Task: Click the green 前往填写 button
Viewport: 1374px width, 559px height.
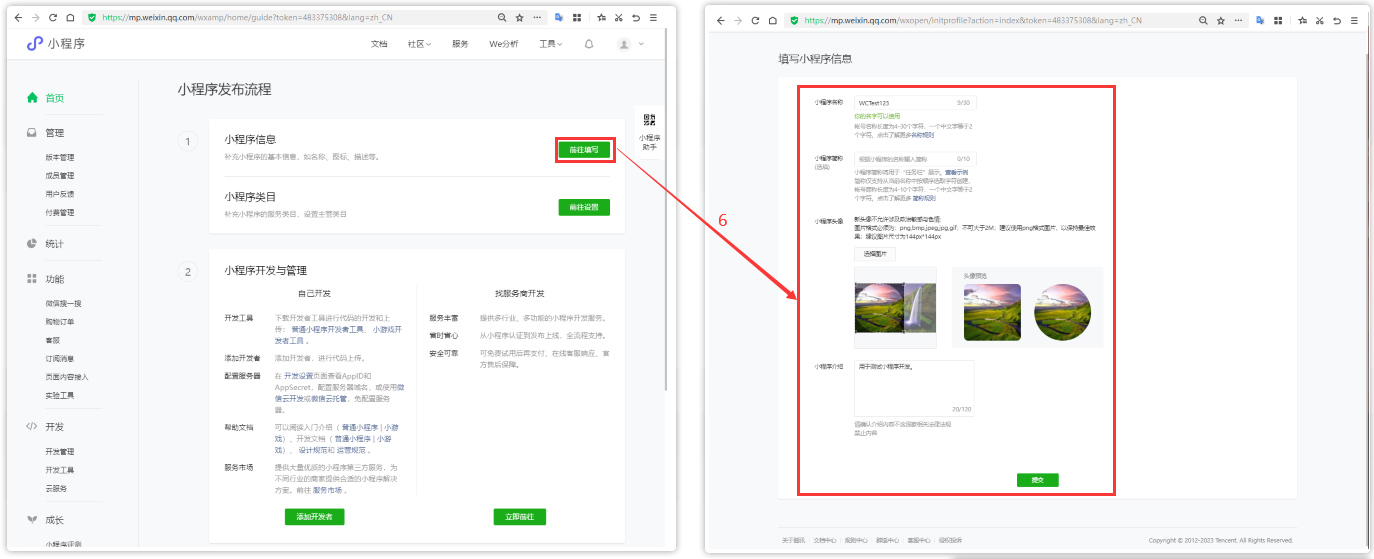Action: point(584,149)
